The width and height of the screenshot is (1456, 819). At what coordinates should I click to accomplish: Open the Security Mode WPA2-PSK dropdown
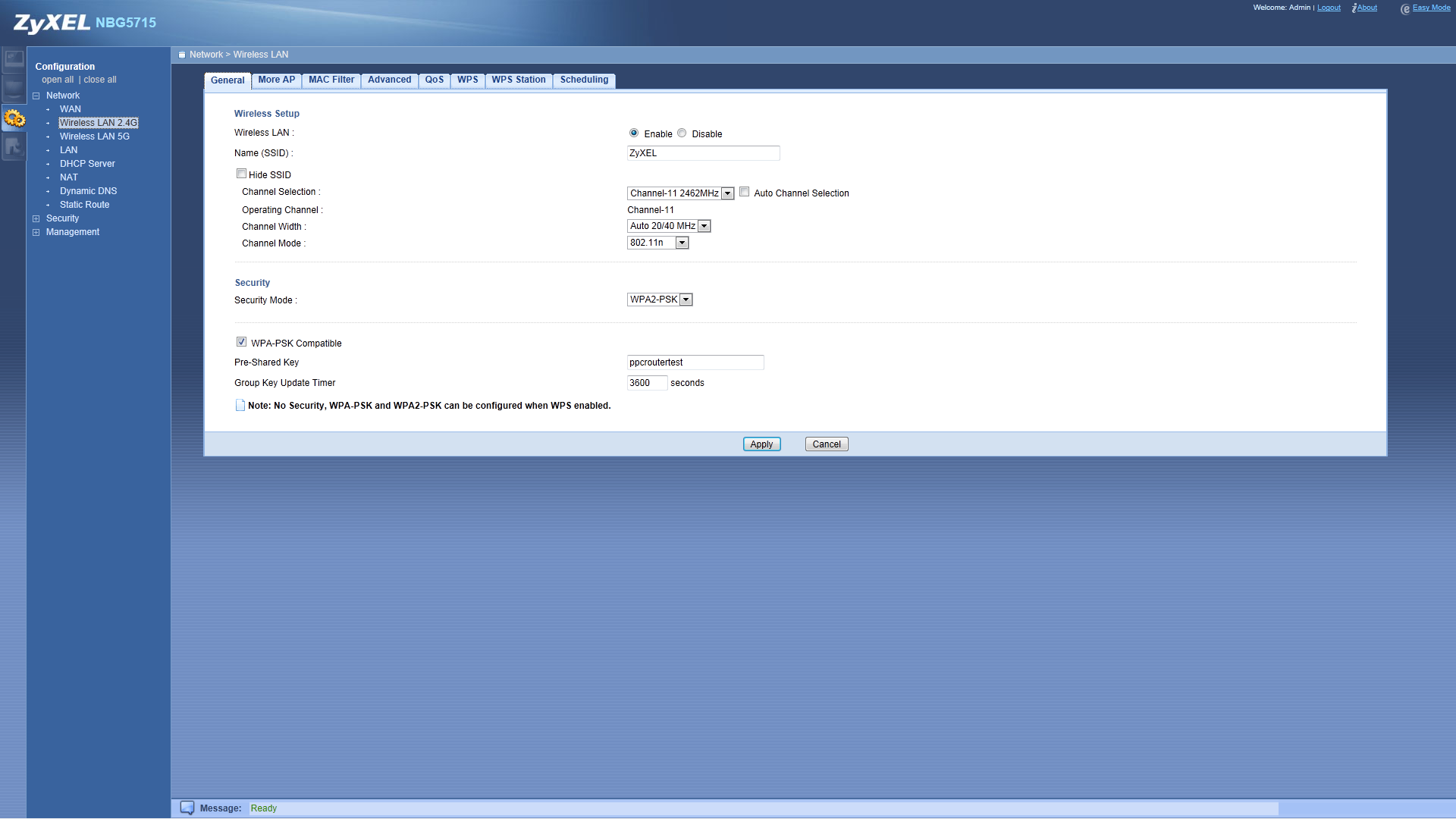click(x=660, y=300)
